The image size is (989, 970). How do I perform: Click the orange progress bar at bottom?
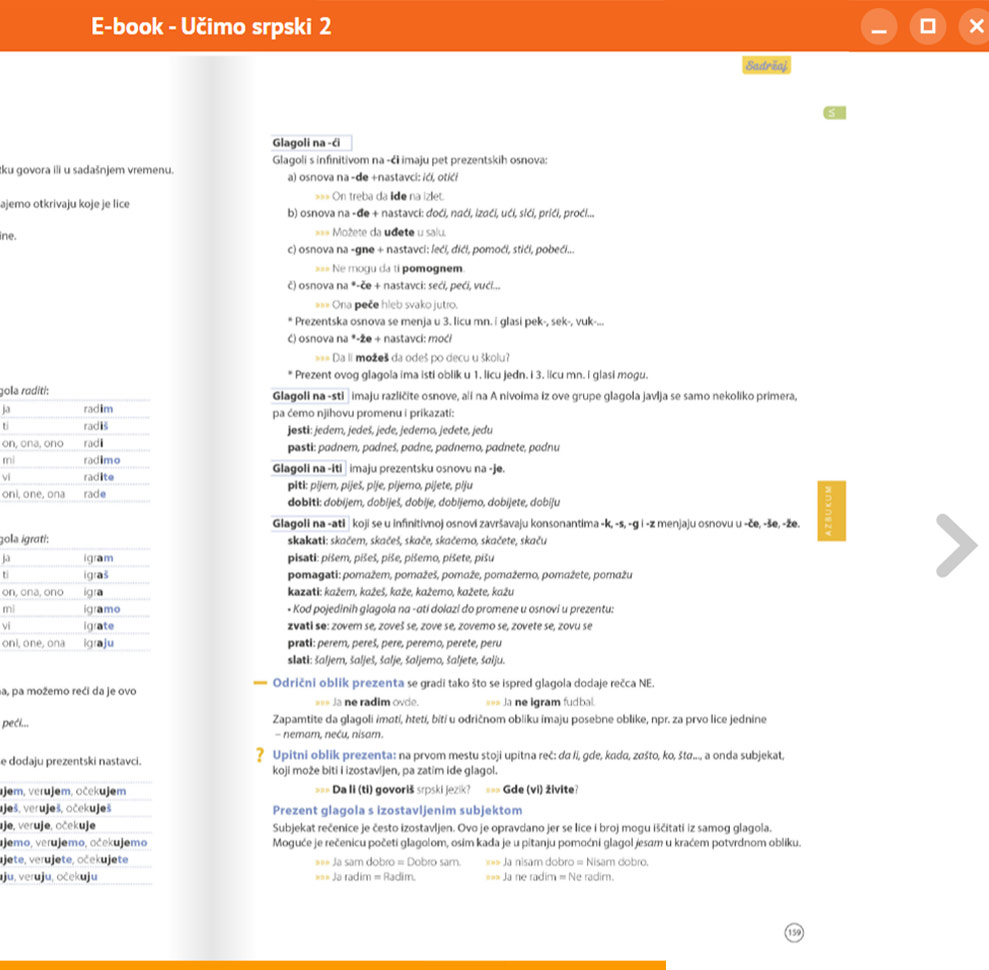pyautogui.click(x=330, y=965)
